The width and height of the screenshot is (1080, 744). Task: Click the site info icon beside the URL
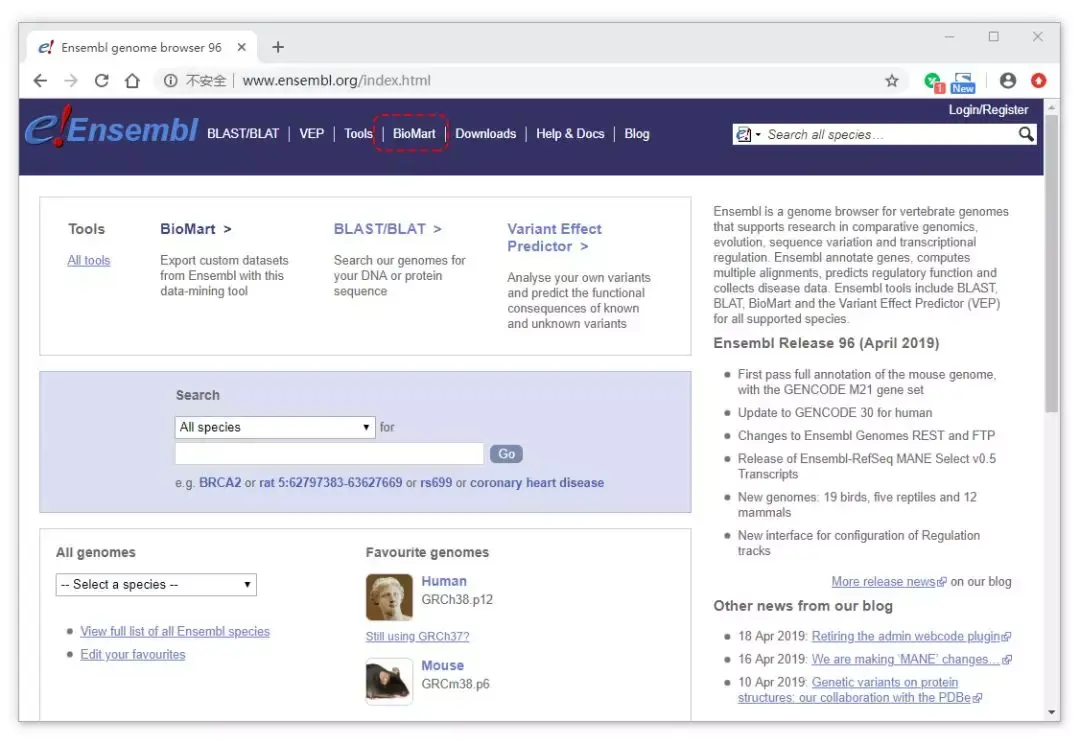[169, 81]
